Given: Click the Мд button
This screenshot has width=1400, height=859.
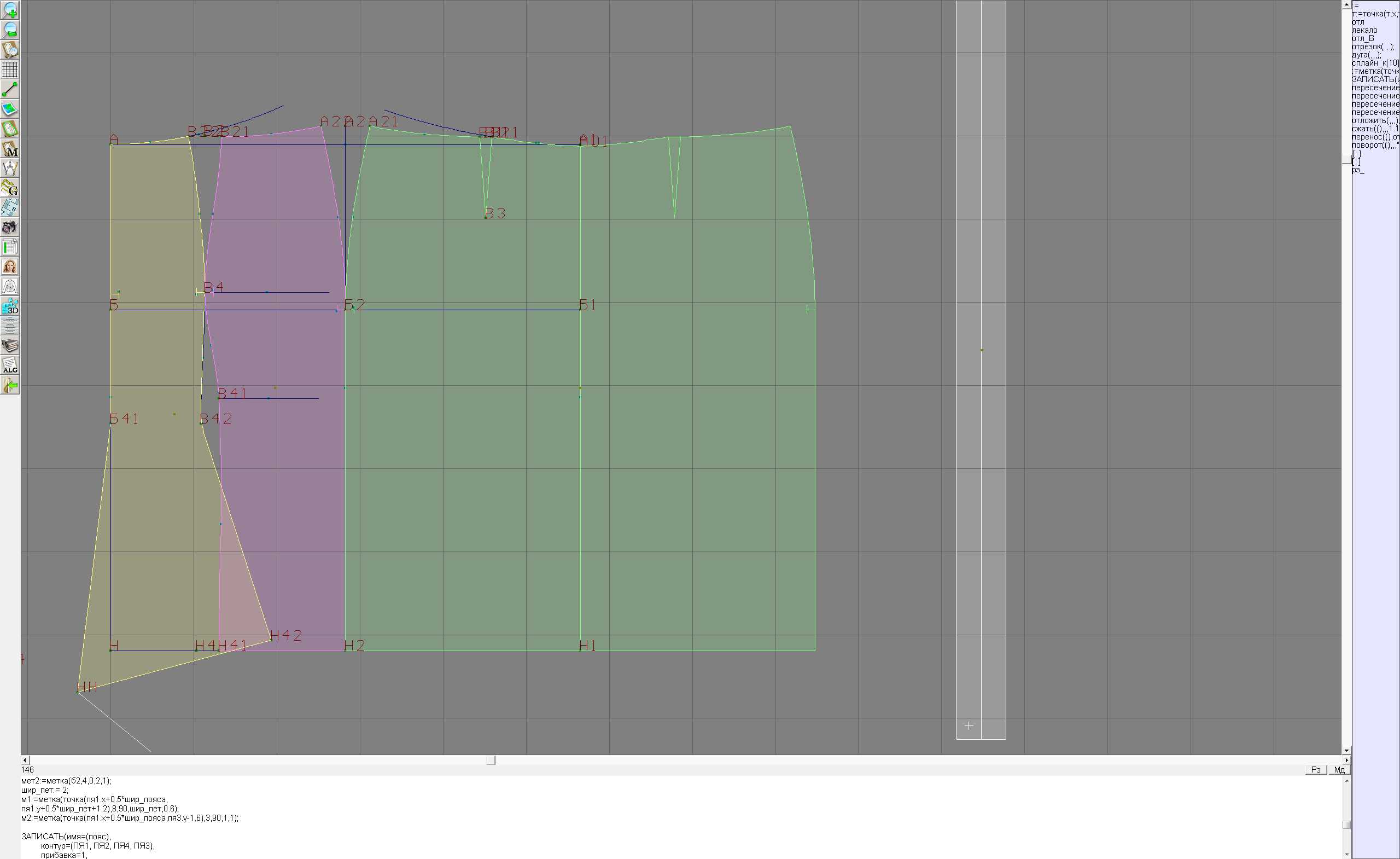Looking at the screenshot, I should [x=1339, y=770].
